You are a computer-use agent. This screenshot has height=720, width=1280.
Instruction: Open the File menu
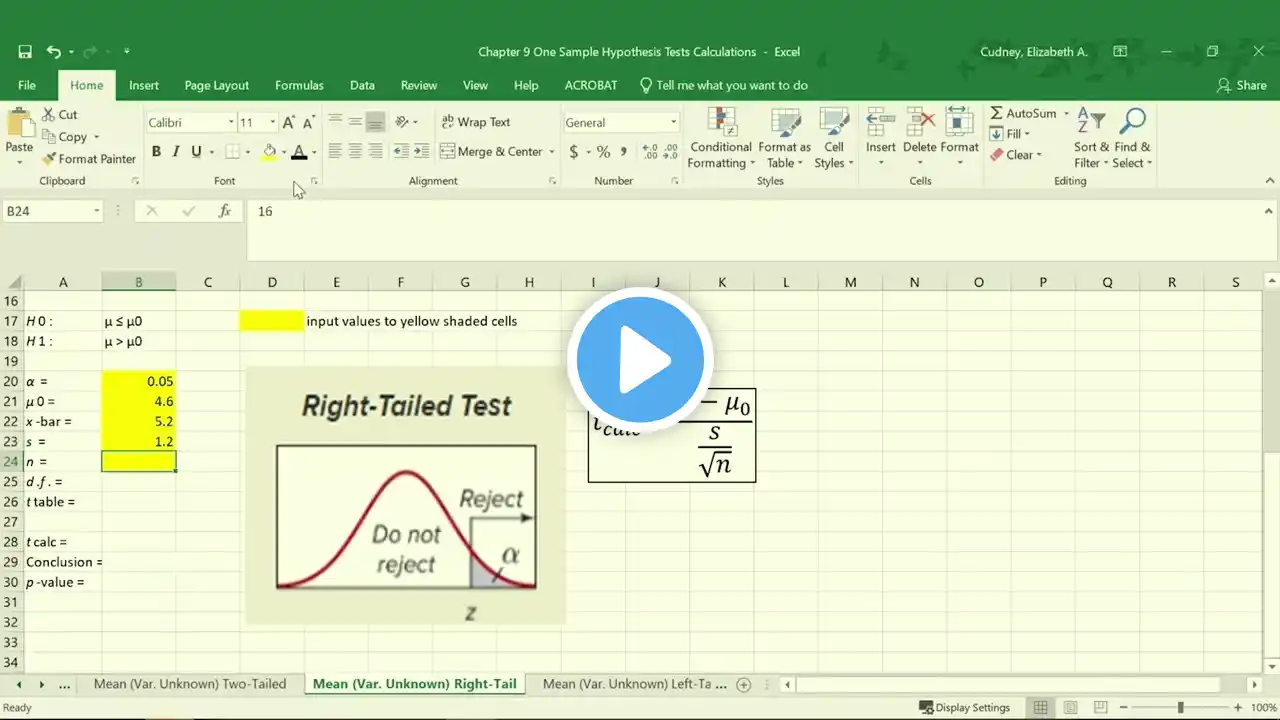[x=27, y=86]
